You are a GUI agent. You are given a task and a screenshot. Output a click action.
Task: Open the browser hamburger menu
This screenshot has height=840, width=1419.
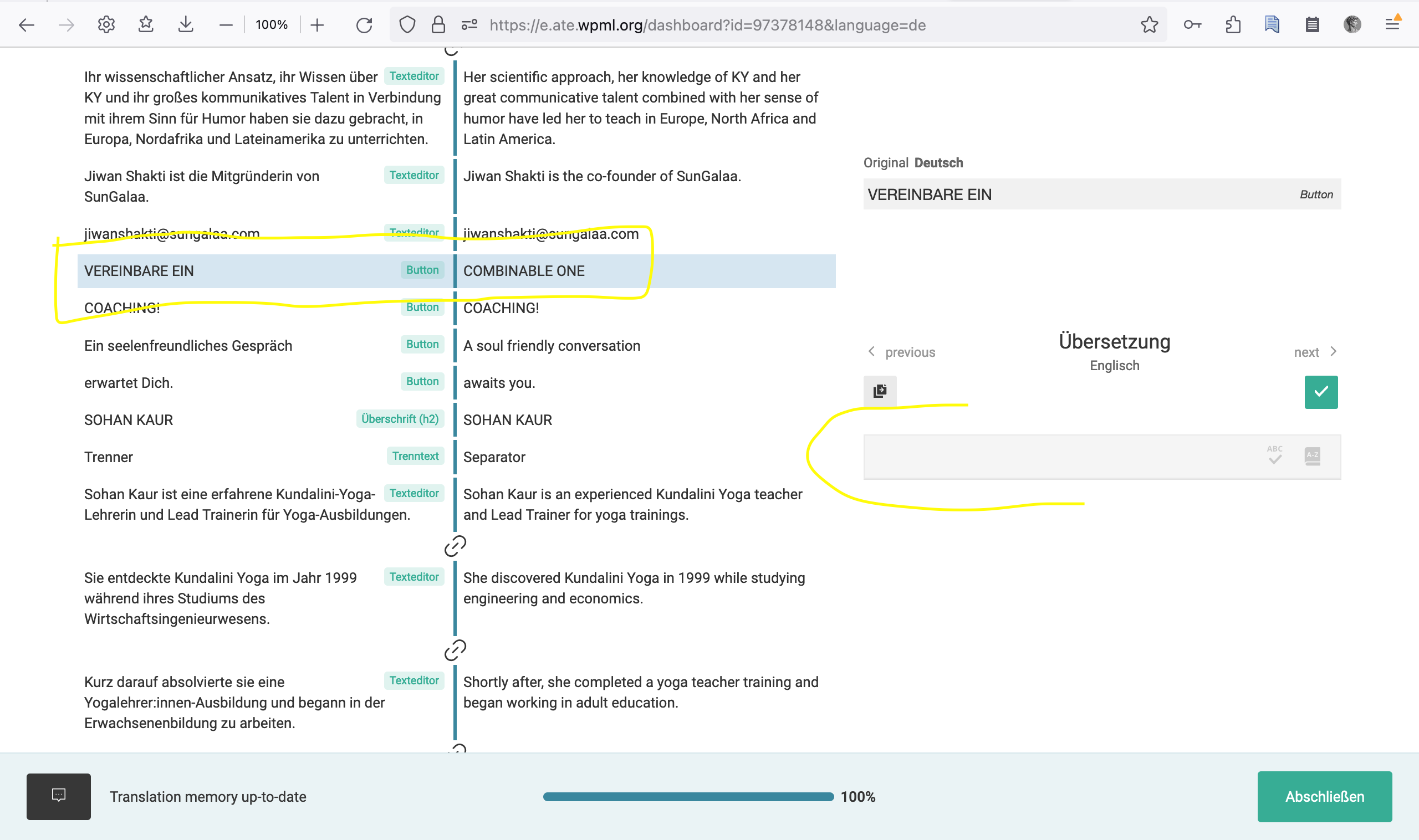(1392, 24)
